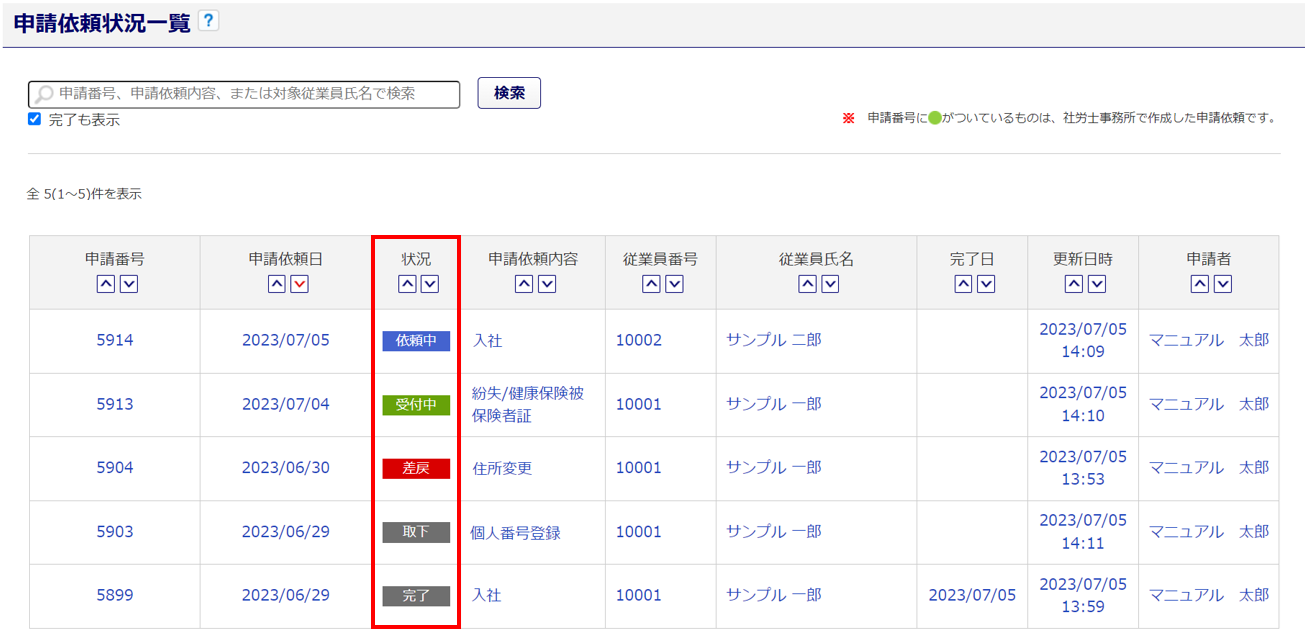1307x637 pixels.
Task: Sort 更新日時 column ascending
Action: pyautogui.click(x=1073, y=284)
